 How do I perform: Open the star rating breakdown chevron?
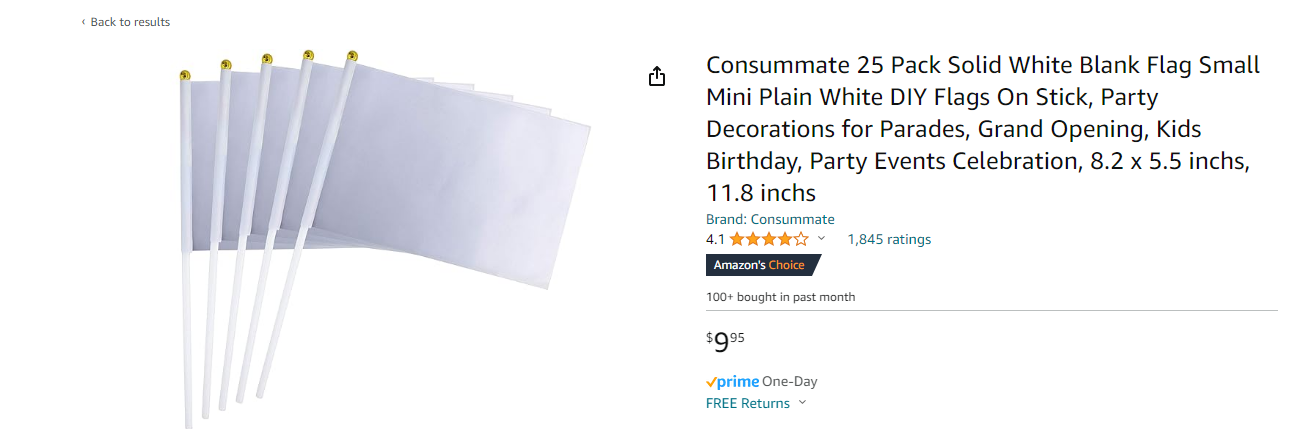pos(822,239)
